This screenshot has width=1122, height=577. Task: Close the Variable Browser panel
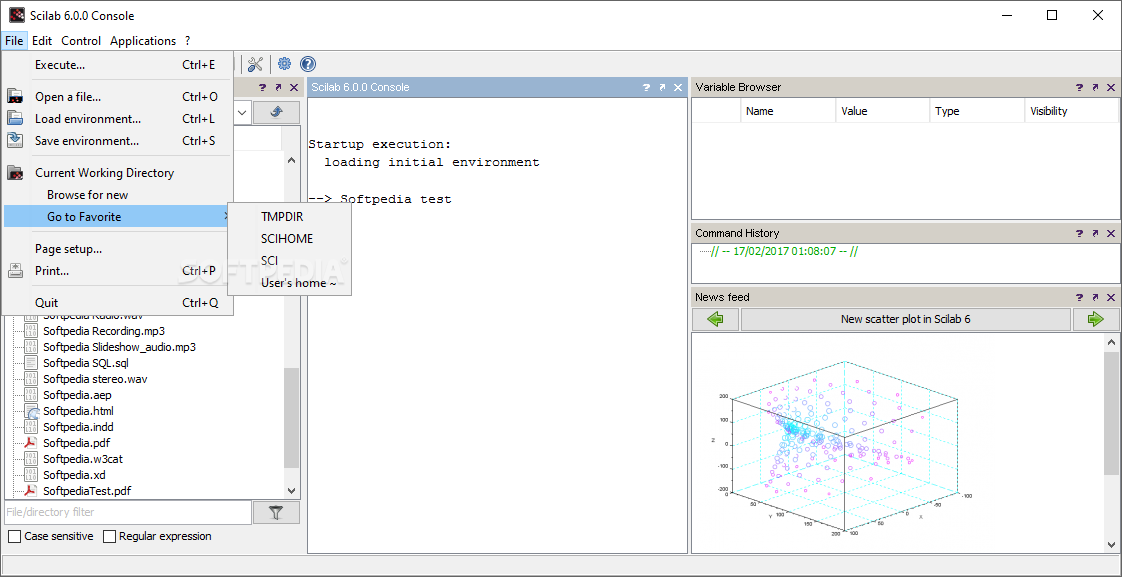tap(1111, 87)
